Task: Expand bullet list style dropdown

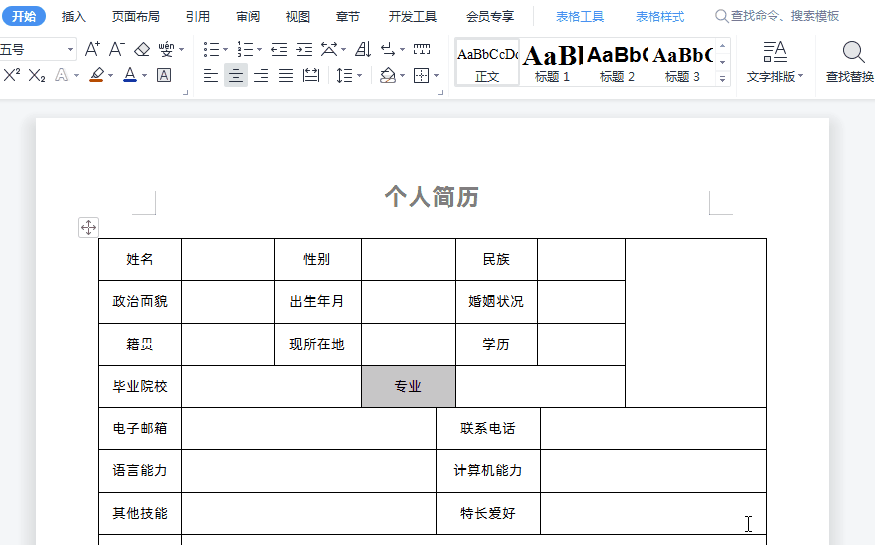Action: pyautogui.click(x=225, y=50)
